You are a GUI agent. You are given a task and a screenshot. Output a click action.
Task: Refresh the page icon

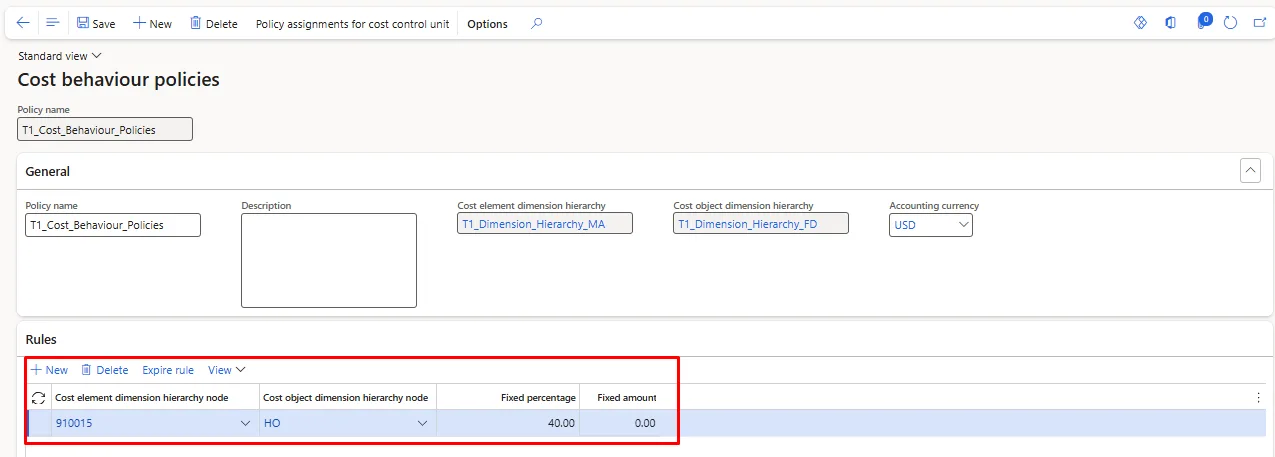point(1231,22)
